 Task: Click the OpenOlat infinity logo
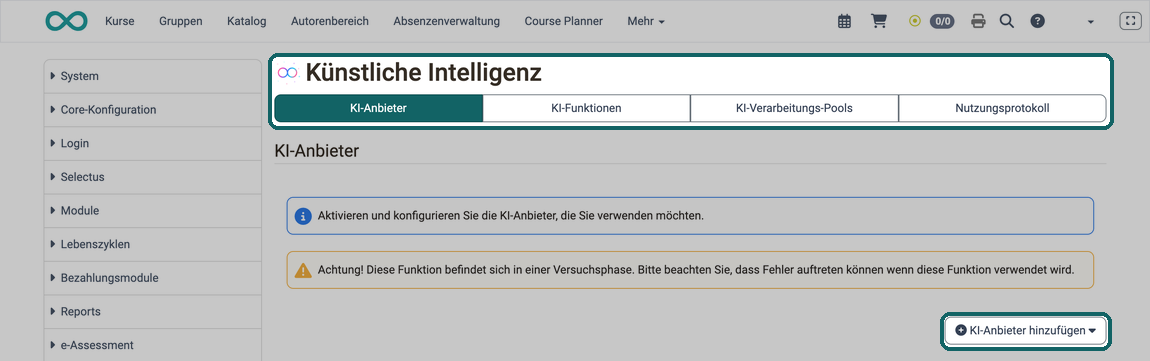[66, 21]
